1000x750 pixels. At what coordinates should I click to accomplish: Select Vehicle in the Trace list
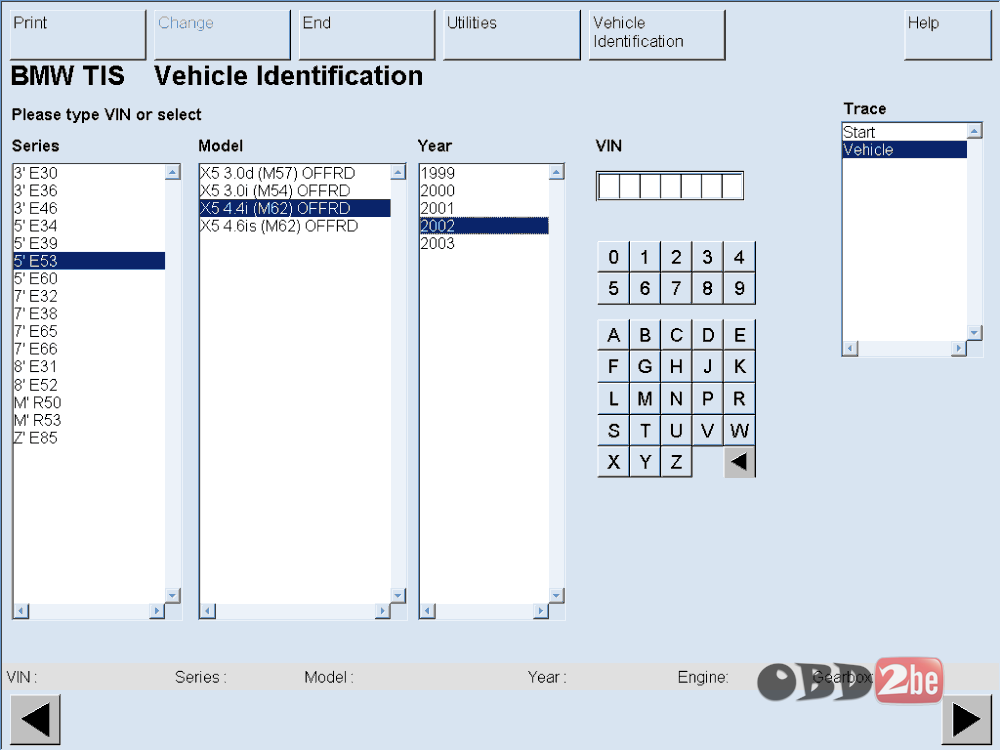(x=904, y=149)
